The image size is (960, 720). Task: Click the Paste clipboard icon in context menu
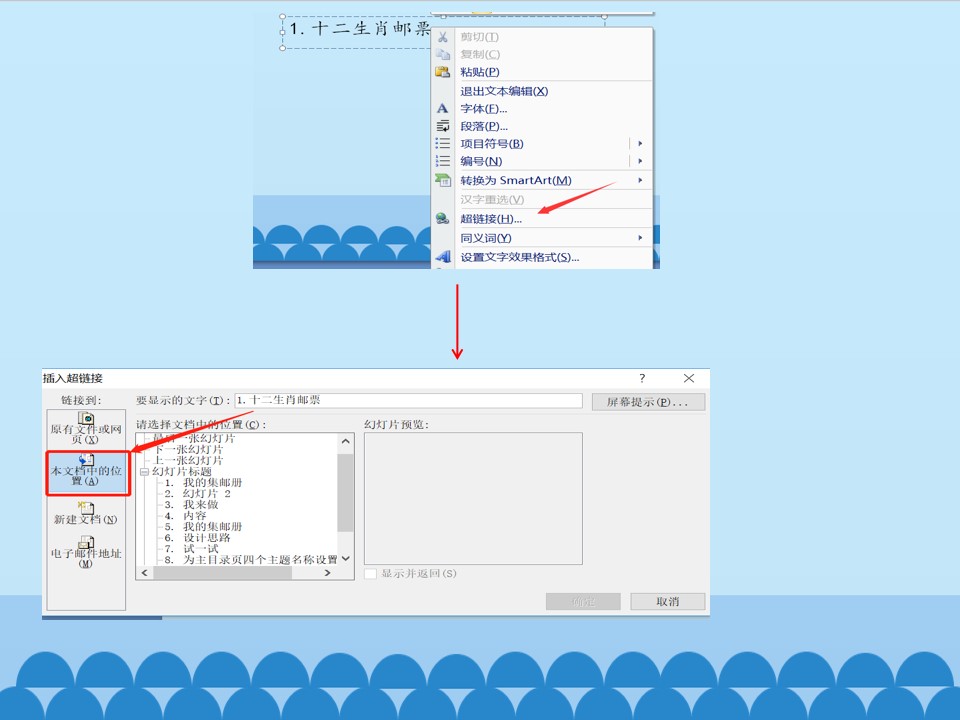(x=442, y=72)
